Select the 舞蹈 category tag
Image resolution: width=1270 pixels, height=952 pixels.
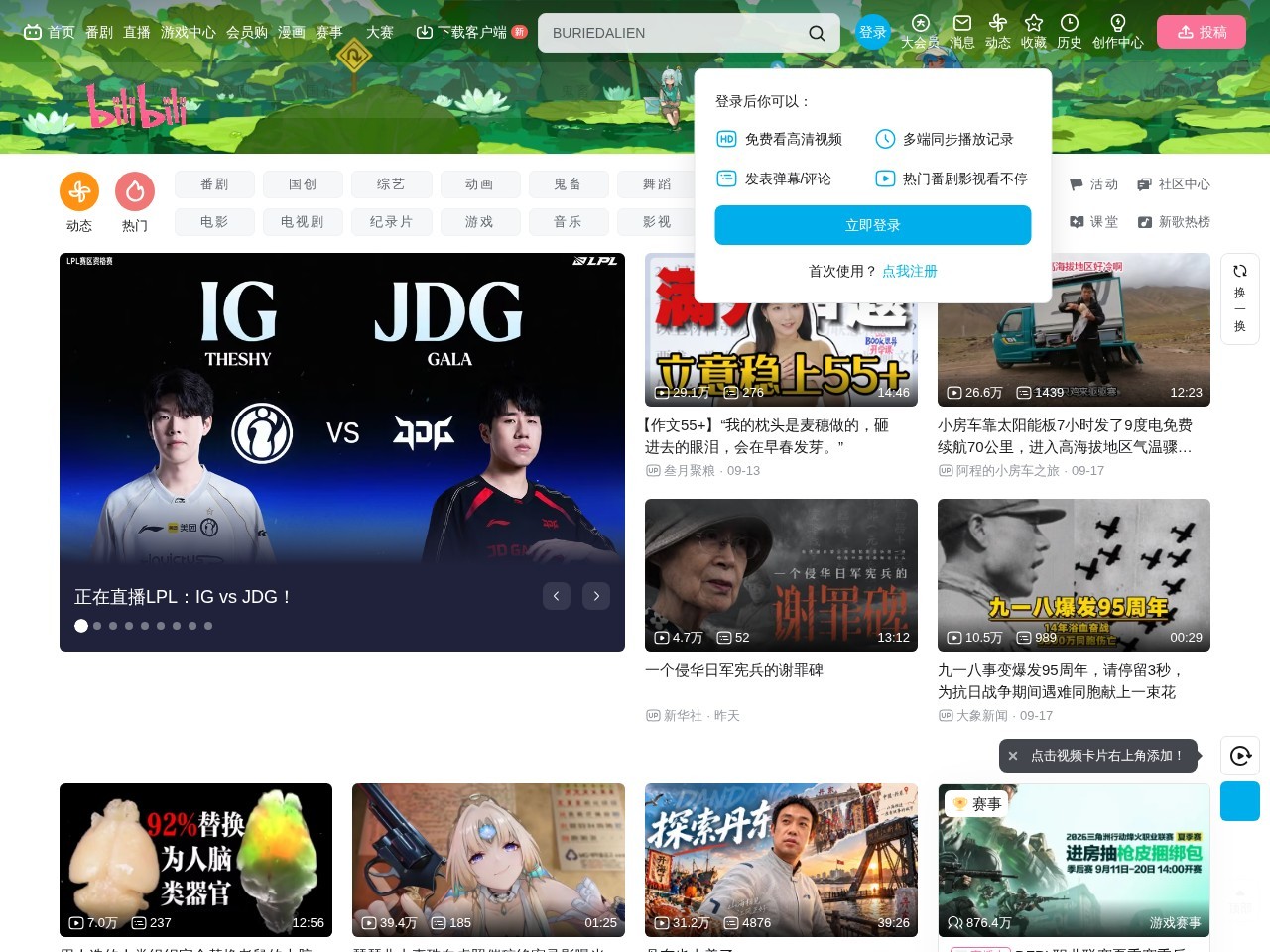click(x=656, y=184)
